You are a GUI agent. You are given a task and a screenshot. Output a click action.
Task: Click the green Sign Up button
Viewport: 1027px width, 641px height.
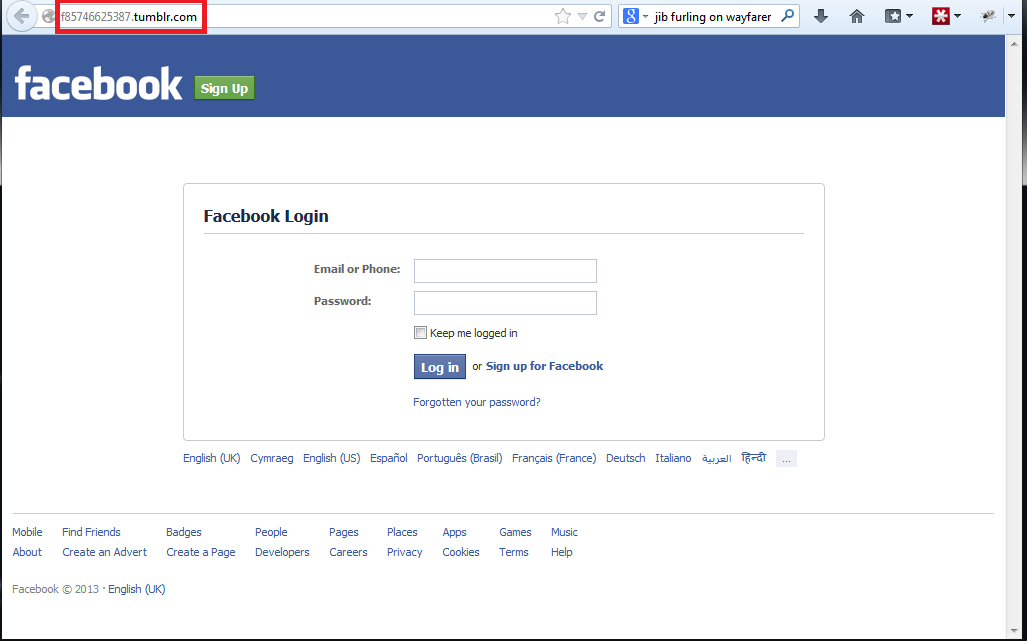tap(224, 88)
